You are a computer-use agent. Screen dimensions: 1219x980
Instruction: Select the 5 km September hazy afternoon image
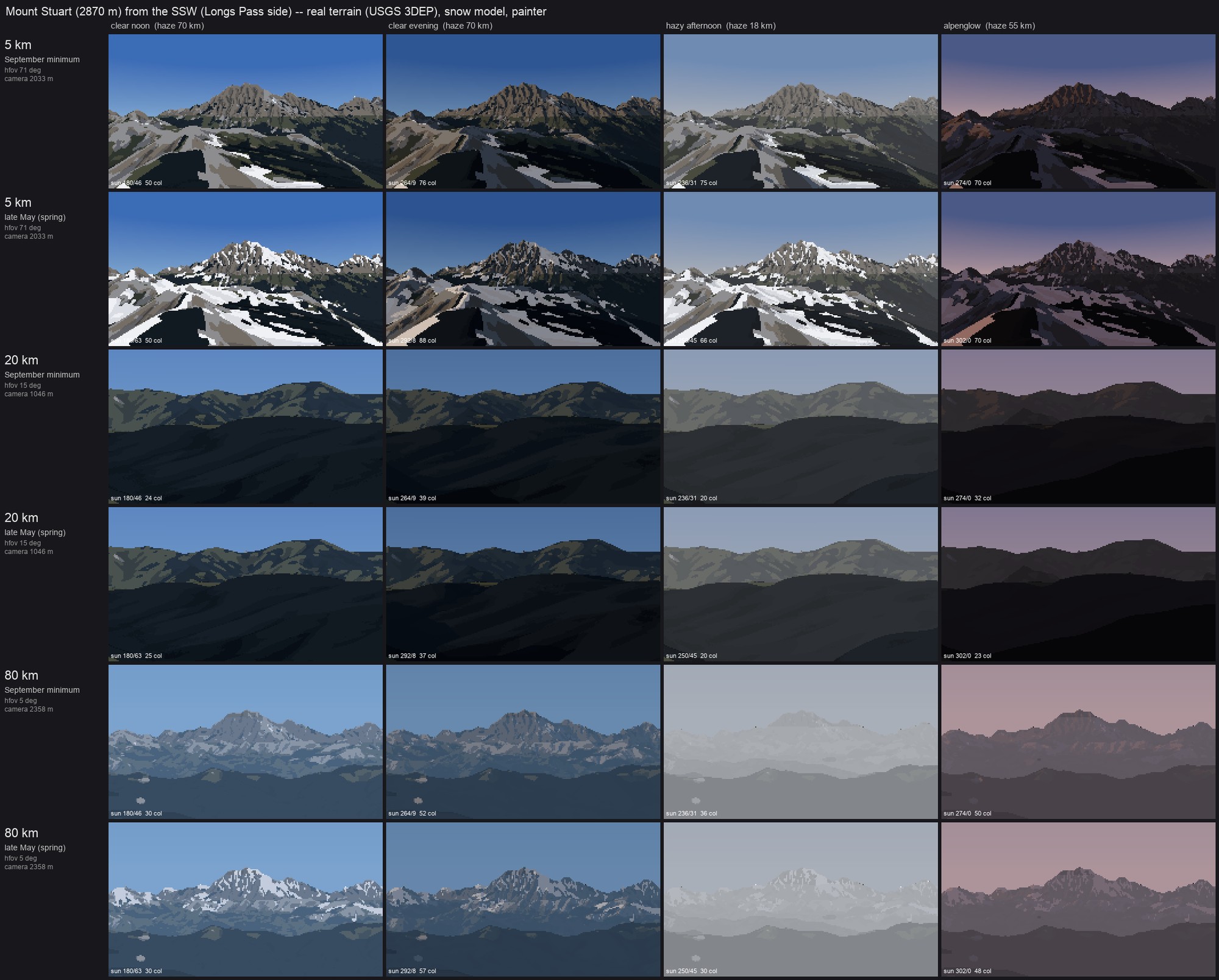click(801, 111)
